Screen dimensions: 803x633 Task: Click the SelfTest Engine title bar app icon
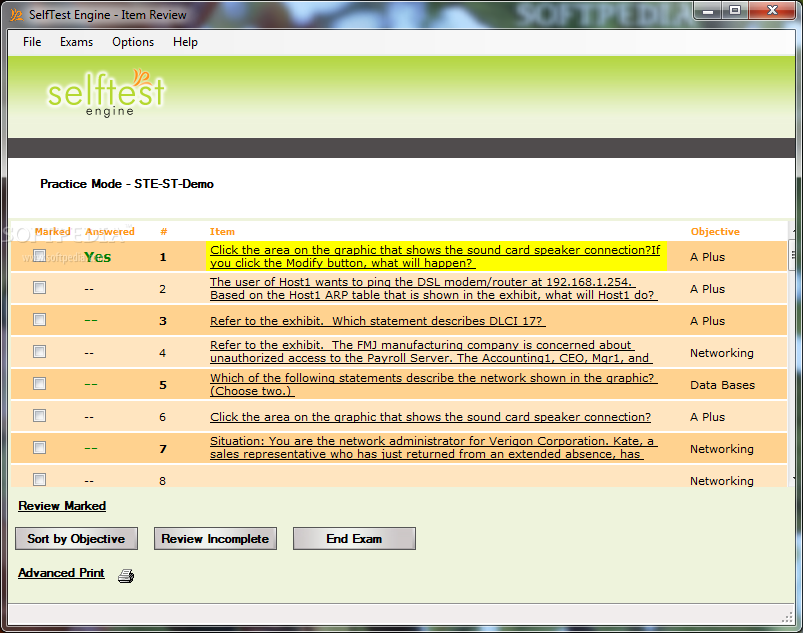(16, 15)
